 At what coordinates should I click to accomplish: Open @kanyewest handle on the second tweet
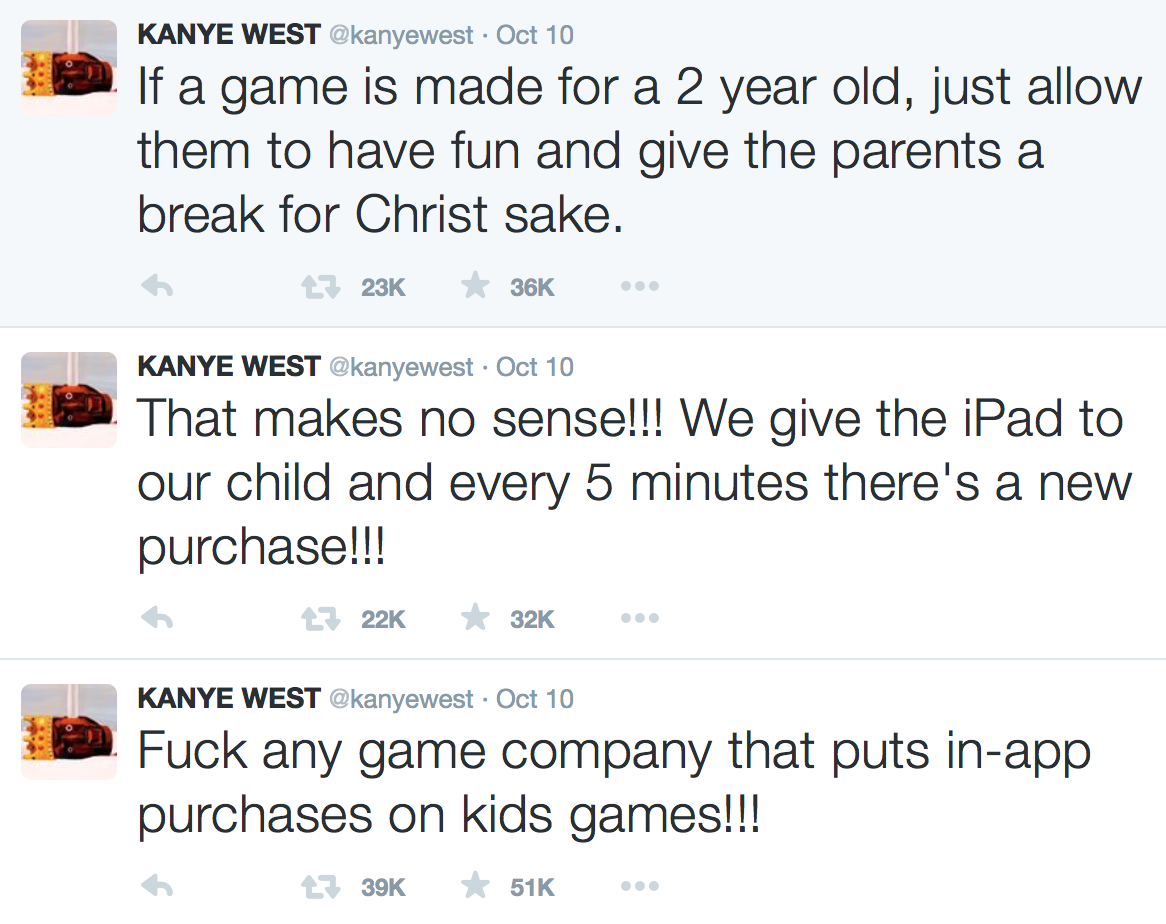coord(401,367)
